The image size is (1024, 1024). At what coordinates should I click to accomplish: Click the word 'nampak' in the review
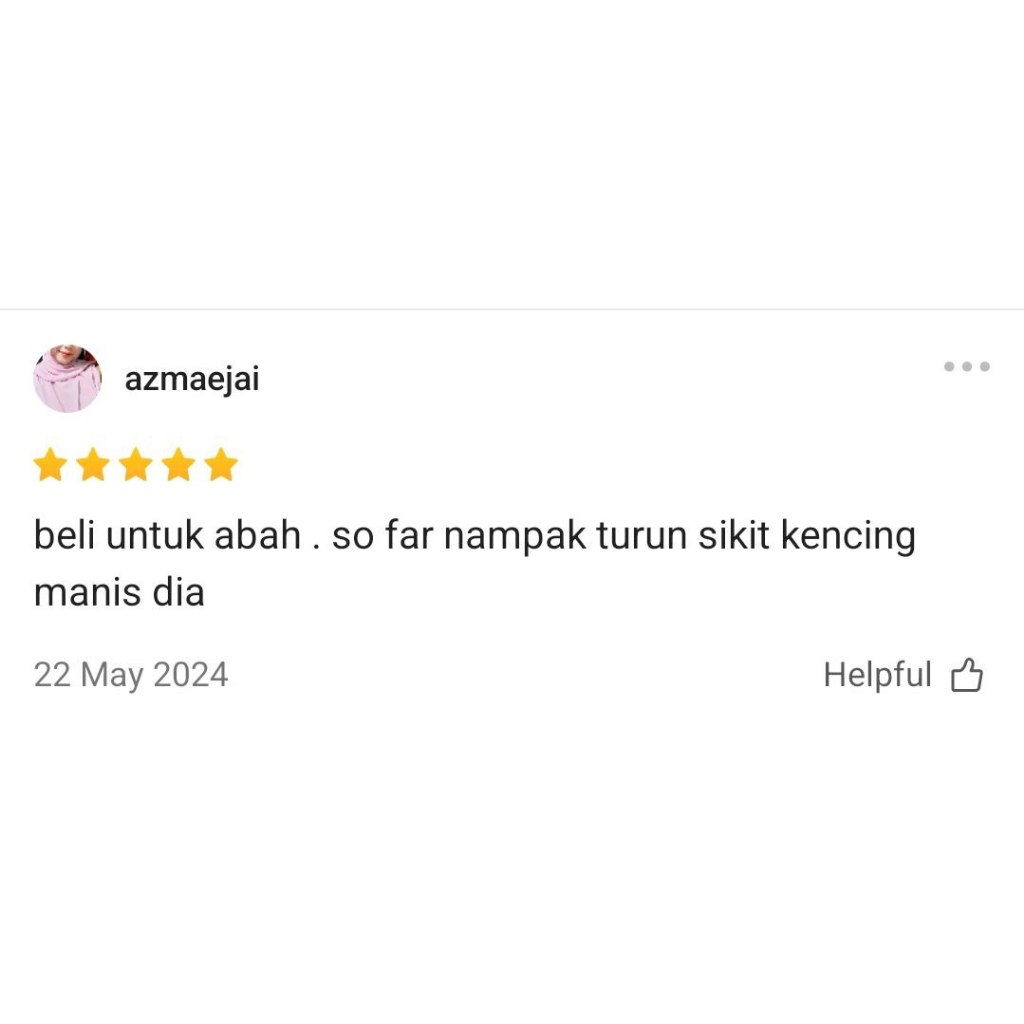515,537
